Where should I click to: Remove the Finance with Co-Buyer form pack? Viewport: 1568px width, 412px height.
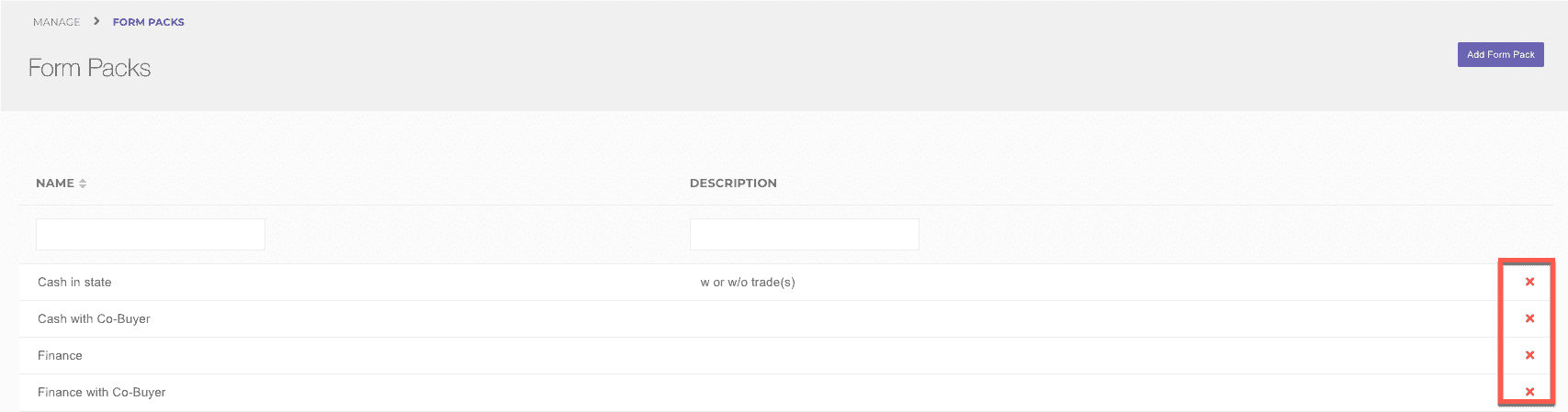[1529, 392]
